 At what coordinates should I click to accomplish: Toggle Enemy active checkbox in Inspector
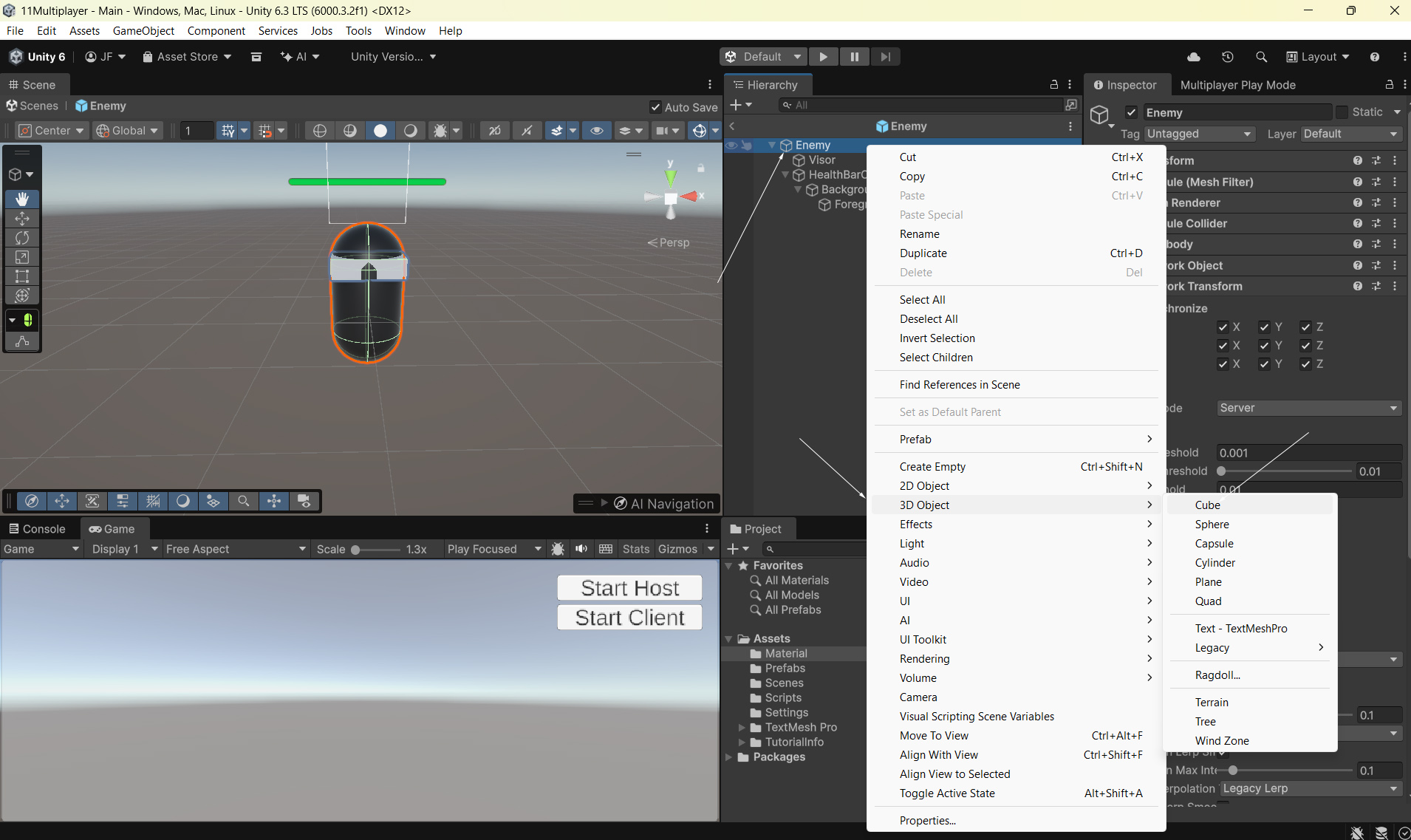click(1131, 112)
